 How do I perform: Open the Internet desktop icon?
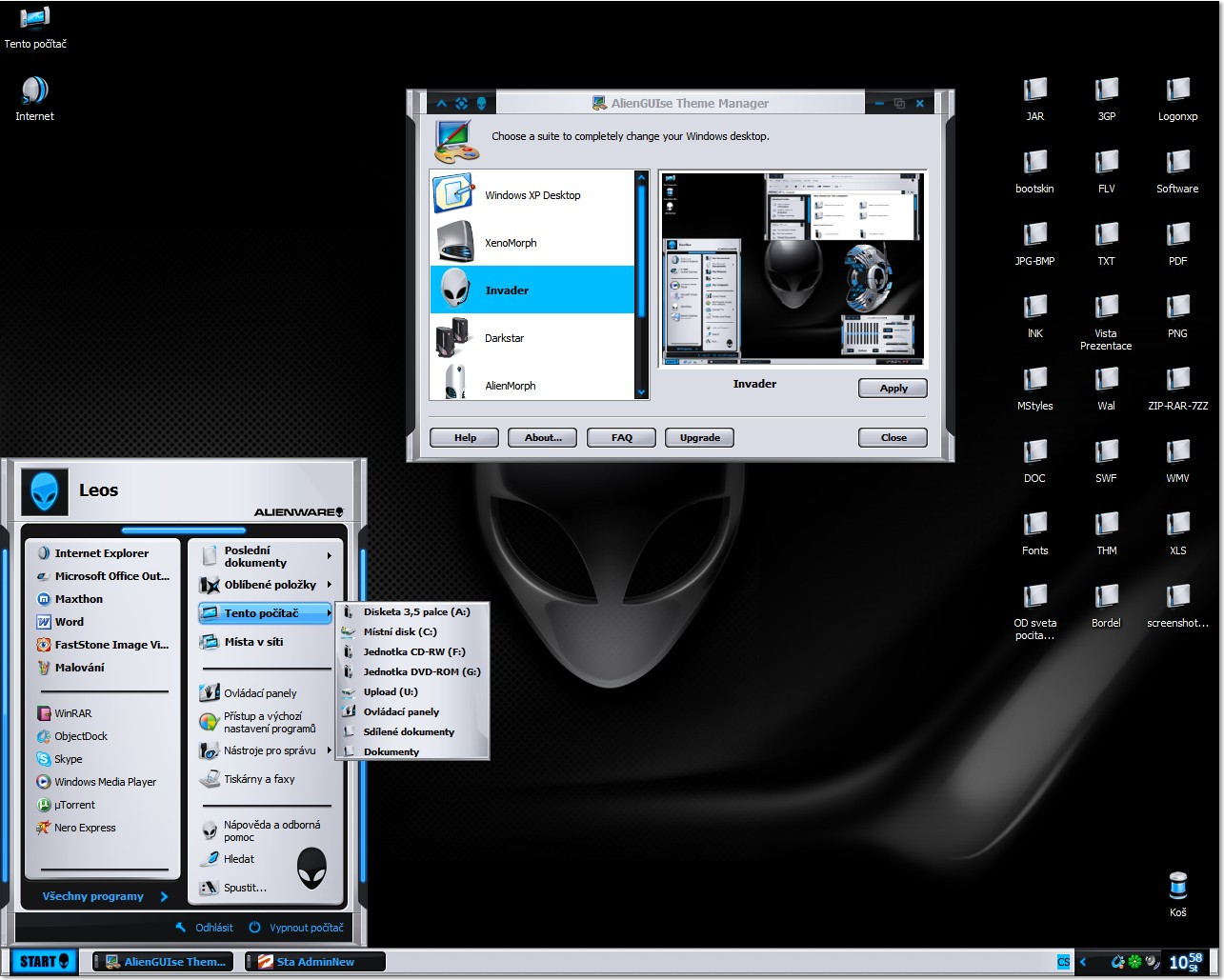pos(35,99)
